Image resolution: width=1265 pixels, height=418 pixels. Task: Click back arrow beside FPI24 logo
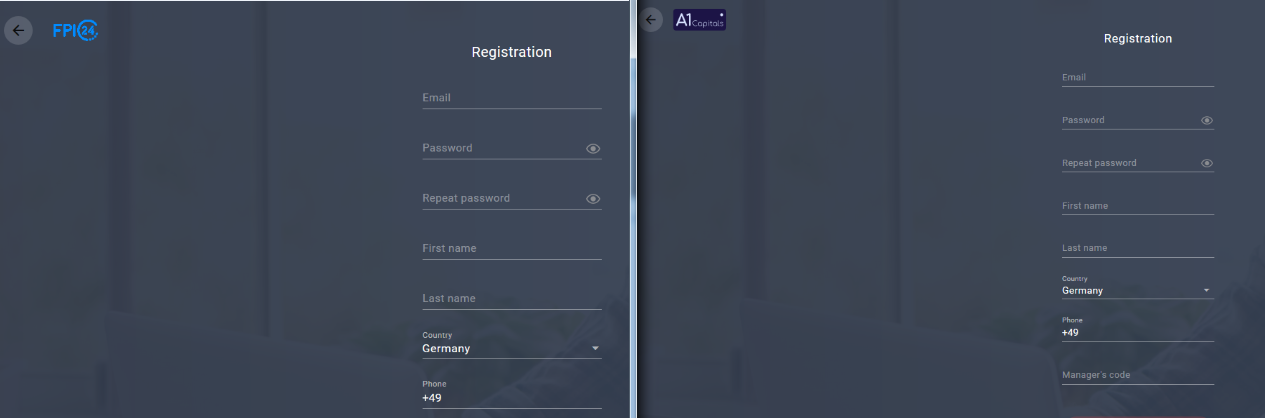[x=18, y=30]
